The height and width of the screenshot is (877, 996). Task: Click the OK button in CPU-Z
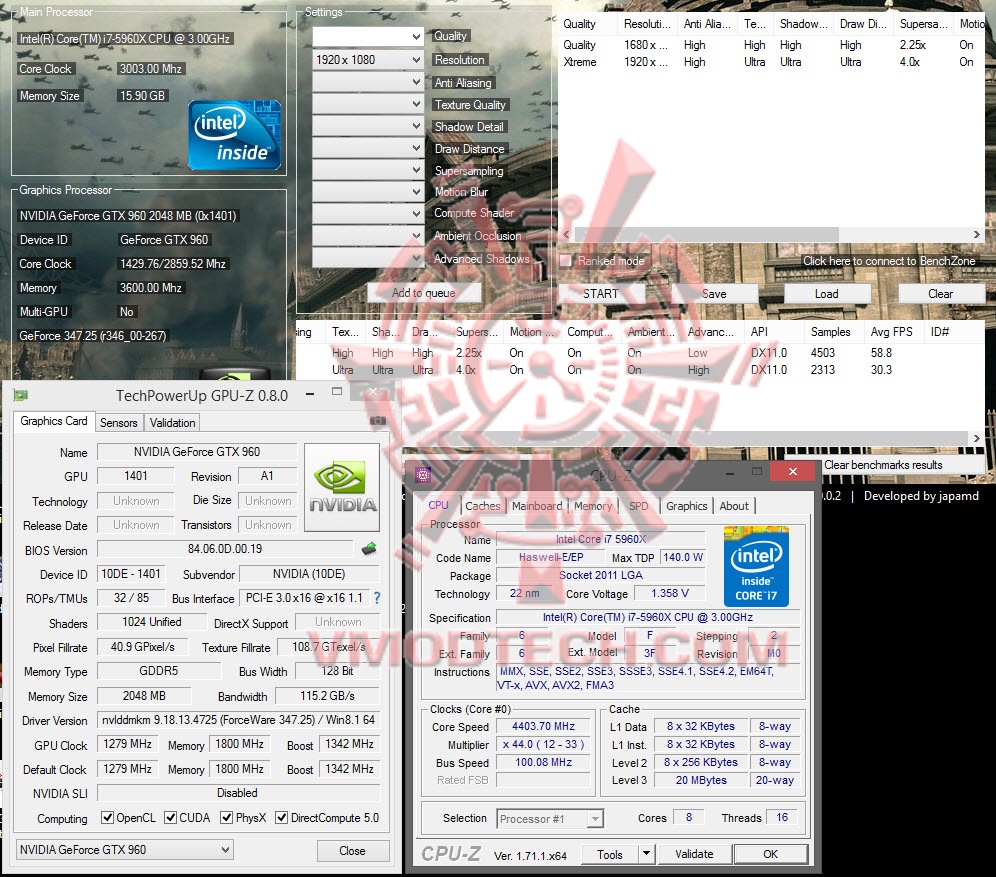pos(771,854)
